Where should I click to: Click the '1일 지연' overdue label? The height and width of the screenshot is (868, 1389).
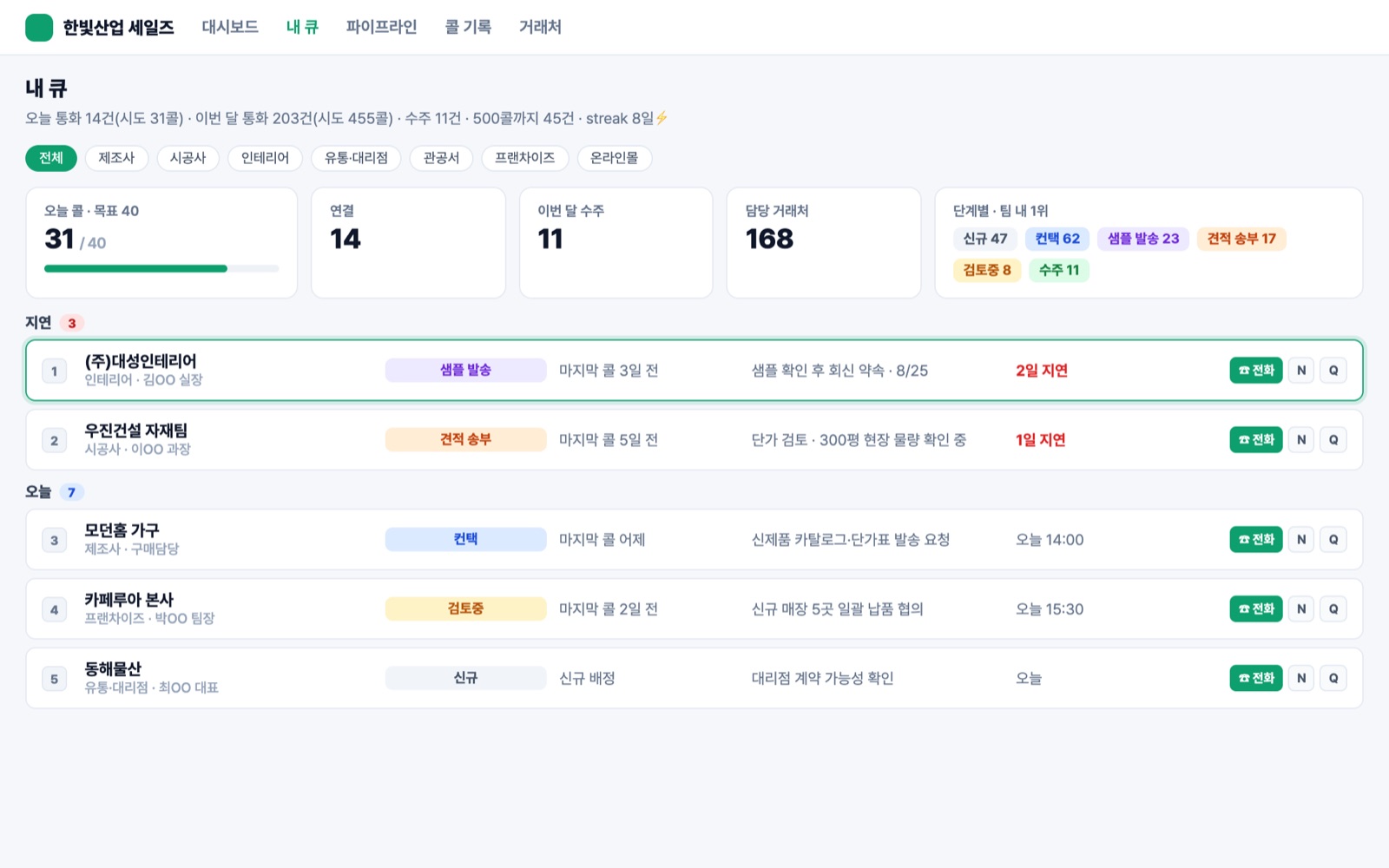[x=1041, y=440]
